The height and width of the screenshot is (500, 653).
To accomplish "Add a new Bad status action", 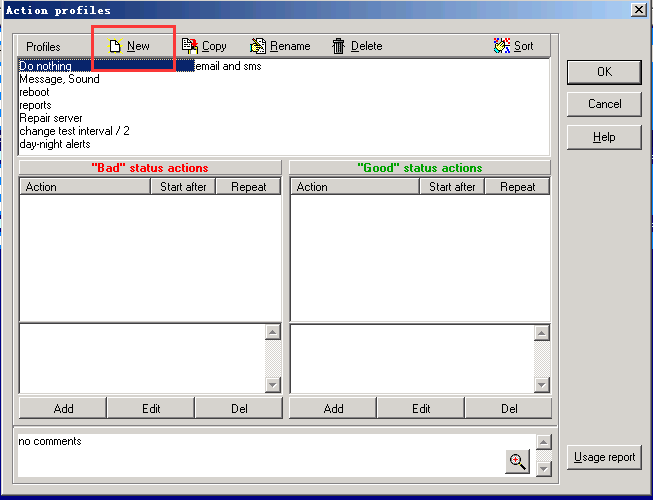I will (63, 408).
